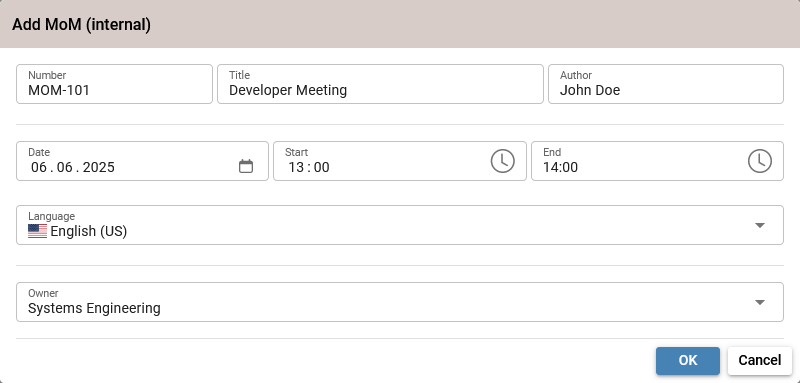Screen dimensions: 800x383
Task: Open the clock picker for End time
Action: click(x=760, y=161)
